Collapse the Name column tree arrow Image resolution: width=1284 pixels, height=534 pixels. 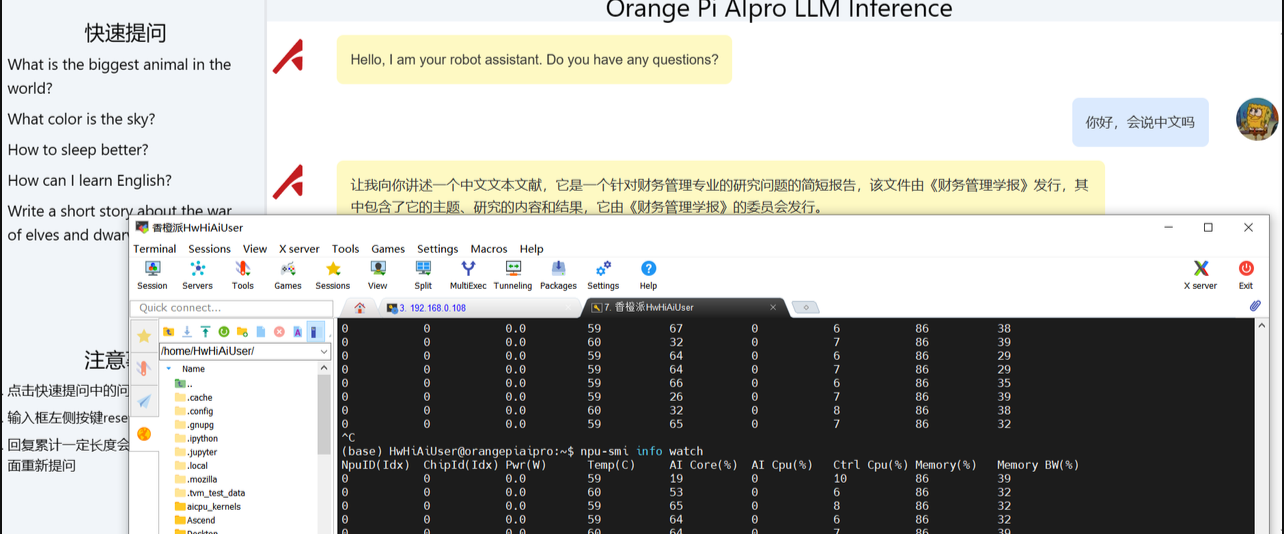click(168, 369)
